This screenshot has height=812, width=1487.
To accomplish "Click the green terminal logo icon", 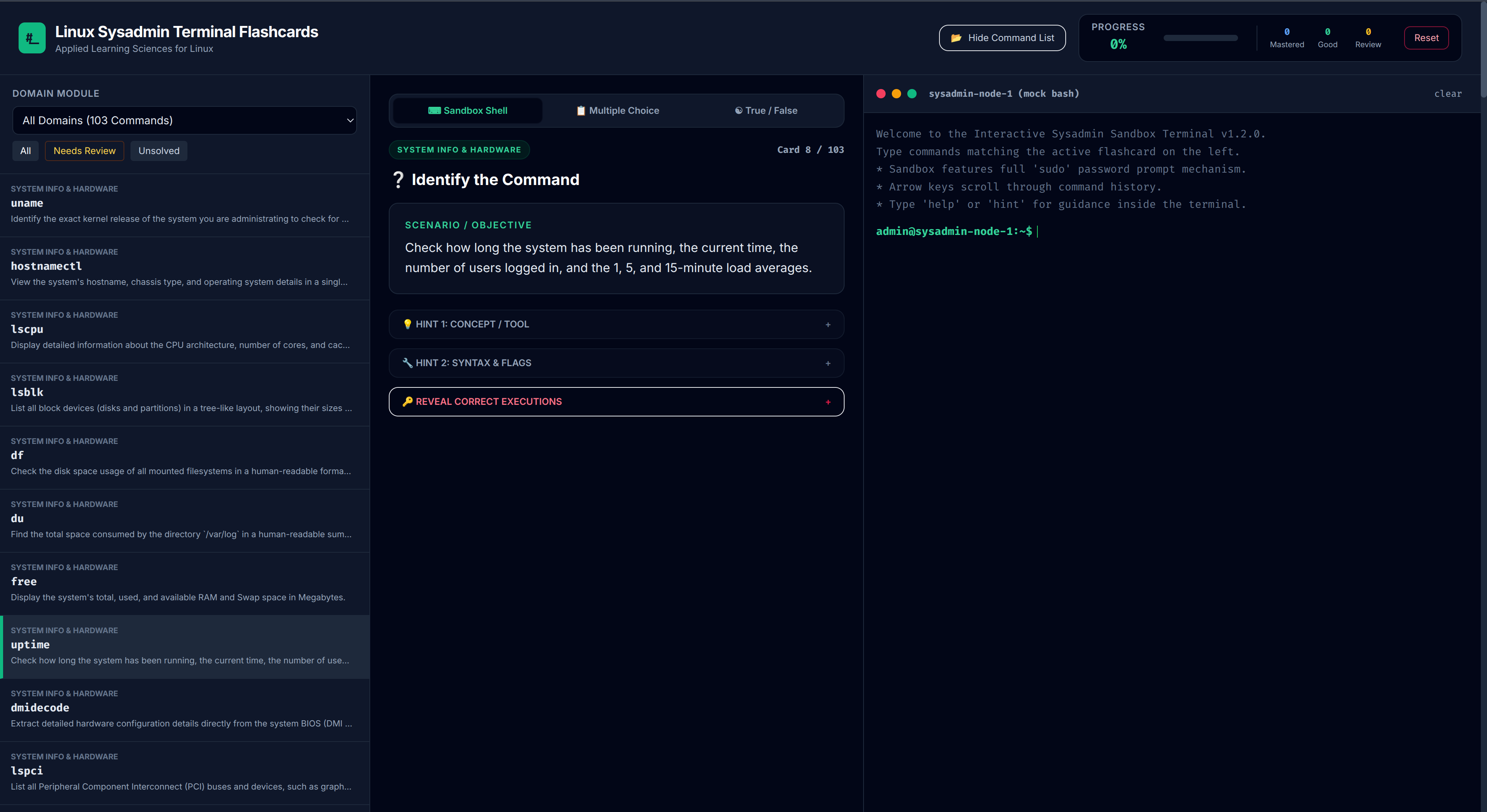I will pyautogui.click(x=32, y=38).
